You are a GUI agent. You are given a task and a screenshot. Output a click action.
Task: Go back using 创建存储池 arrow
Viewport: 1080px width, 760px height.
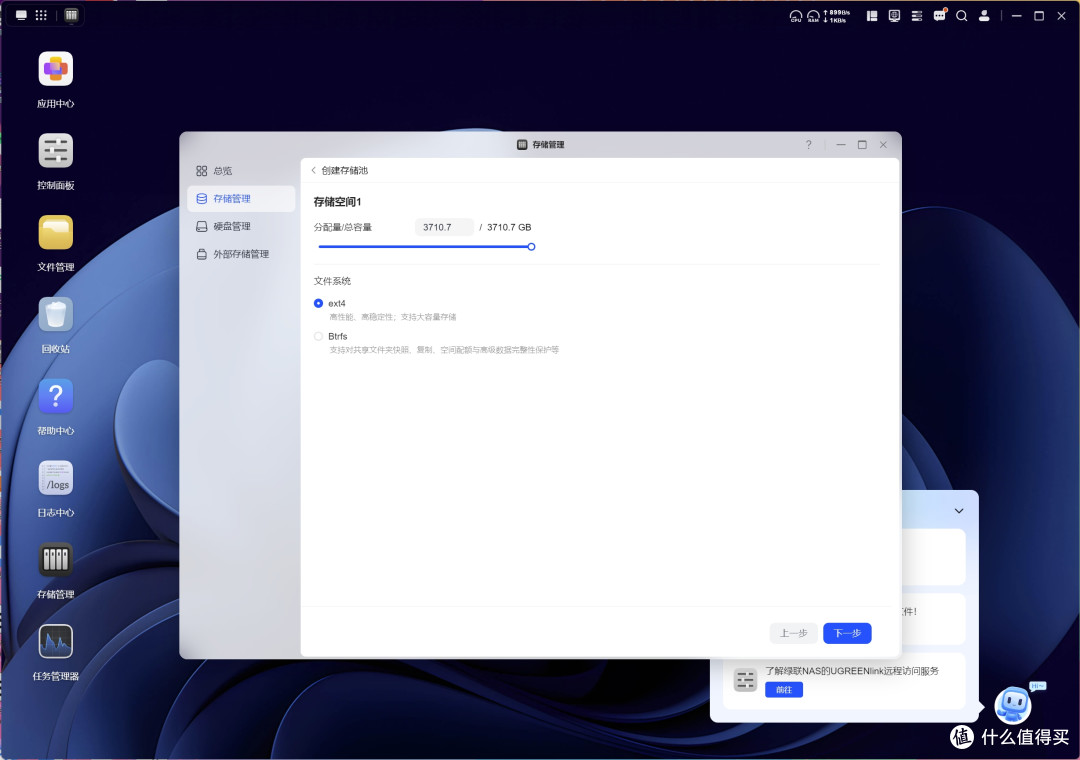313,170
